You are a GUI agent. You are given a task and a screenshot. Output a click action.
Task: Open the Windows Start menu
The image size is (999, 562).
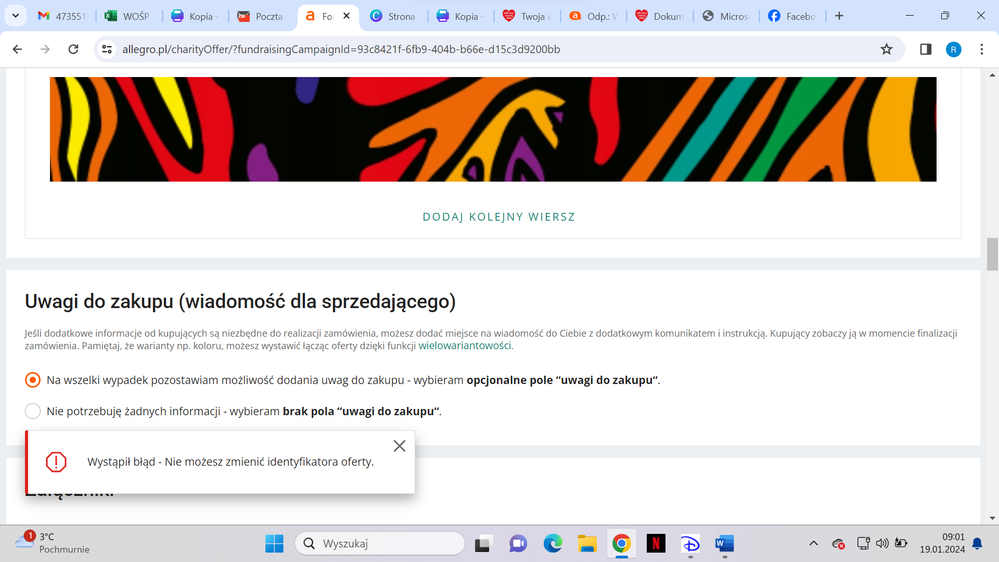point(275,544)
